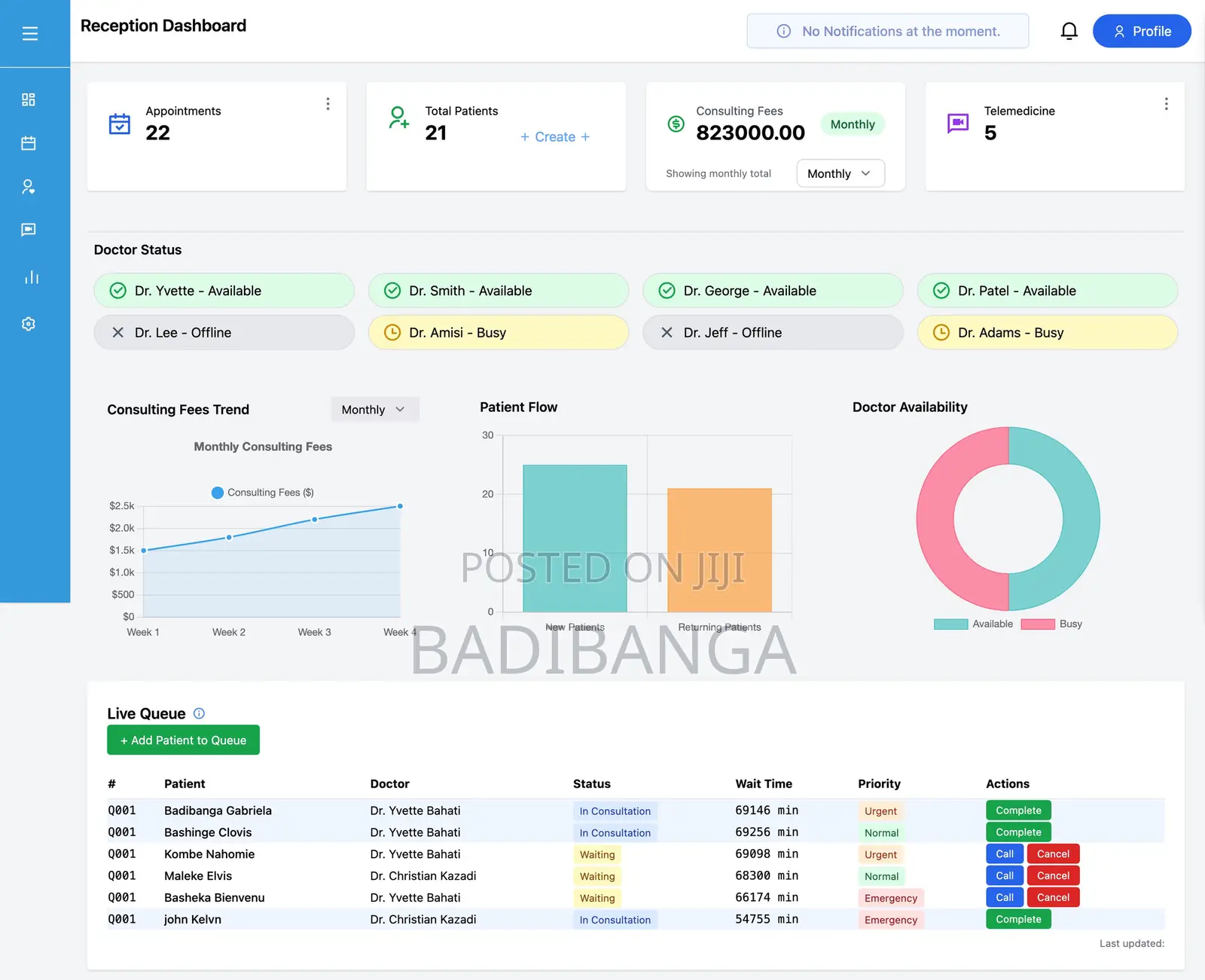Click the Wait Time column header
Viewport: 1205px width, 980px height.
764,783
